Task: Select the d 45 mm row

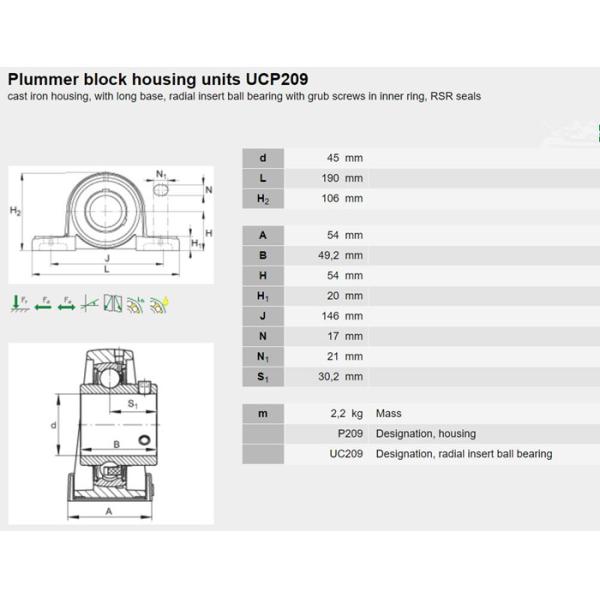Action: (418, 158)
